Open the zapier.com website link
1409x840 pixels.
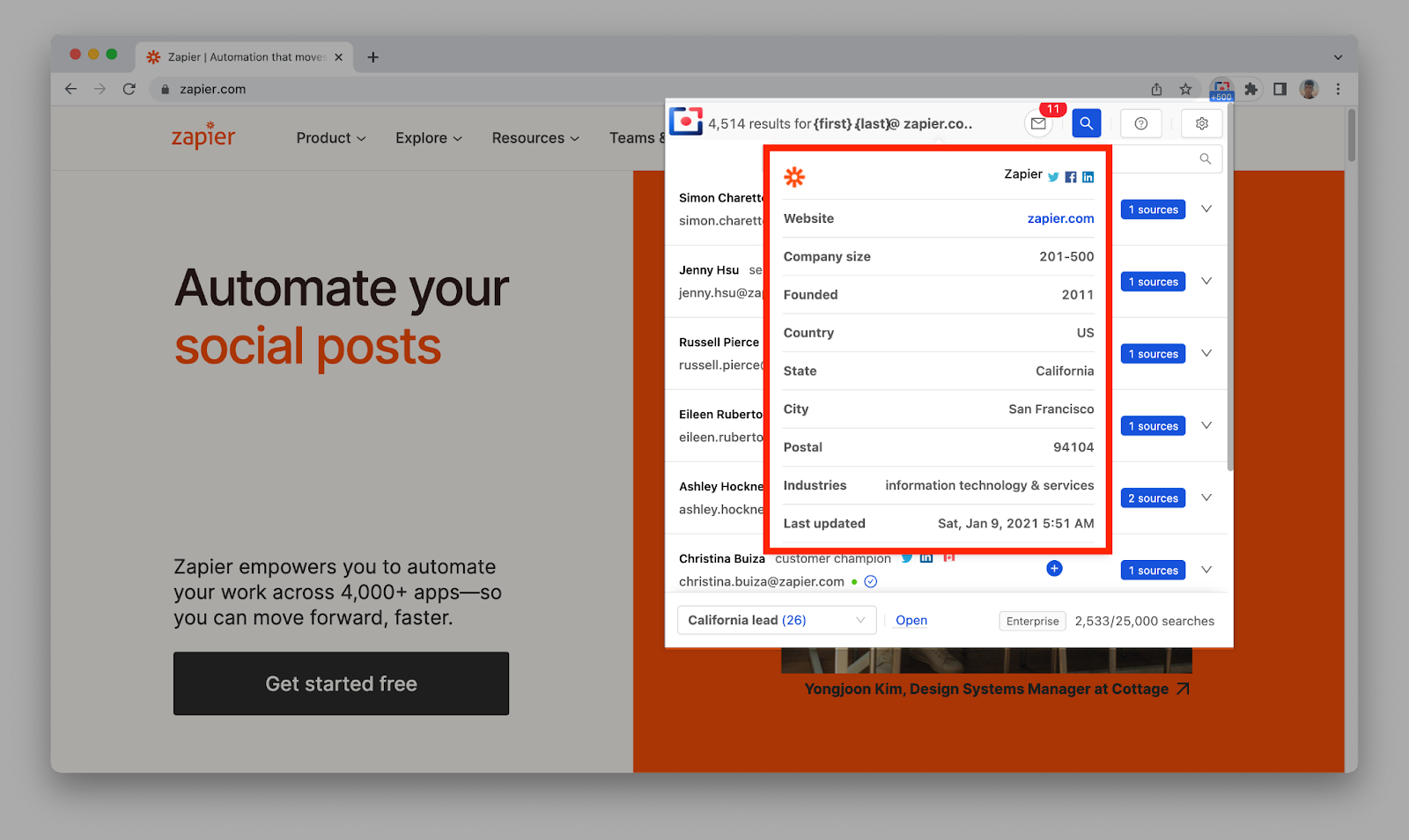[x=1060, y=218]
